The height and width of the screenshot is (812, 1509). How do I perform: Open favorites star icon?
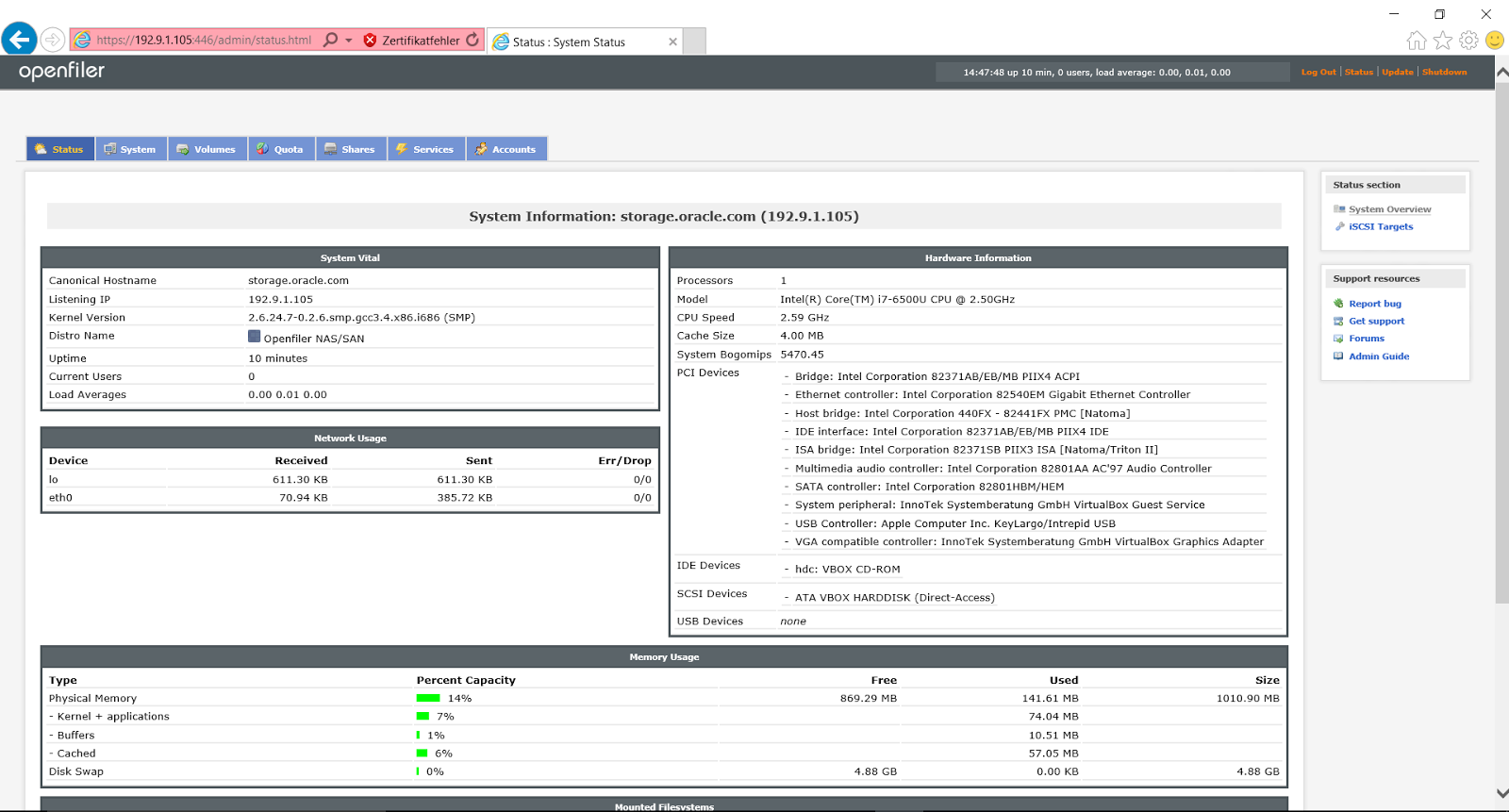pos(1443,40)
